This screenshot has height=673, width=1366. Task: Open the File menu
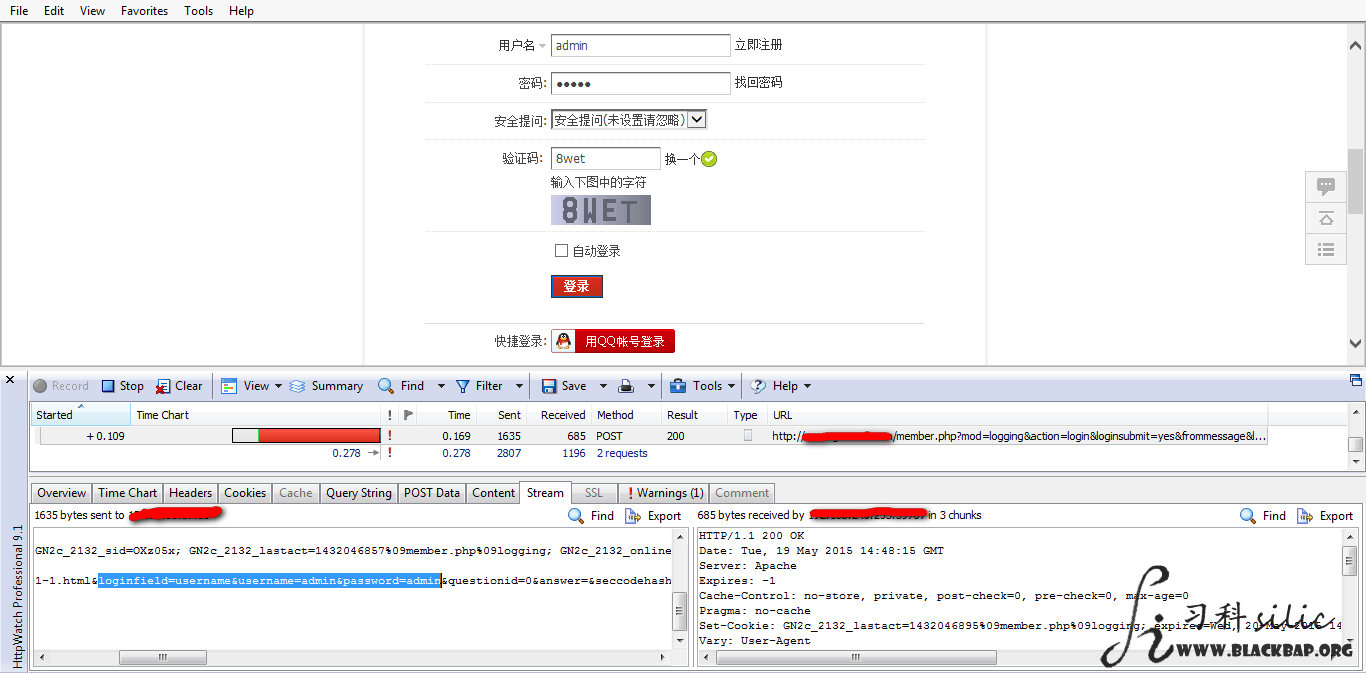coord(19,11)
